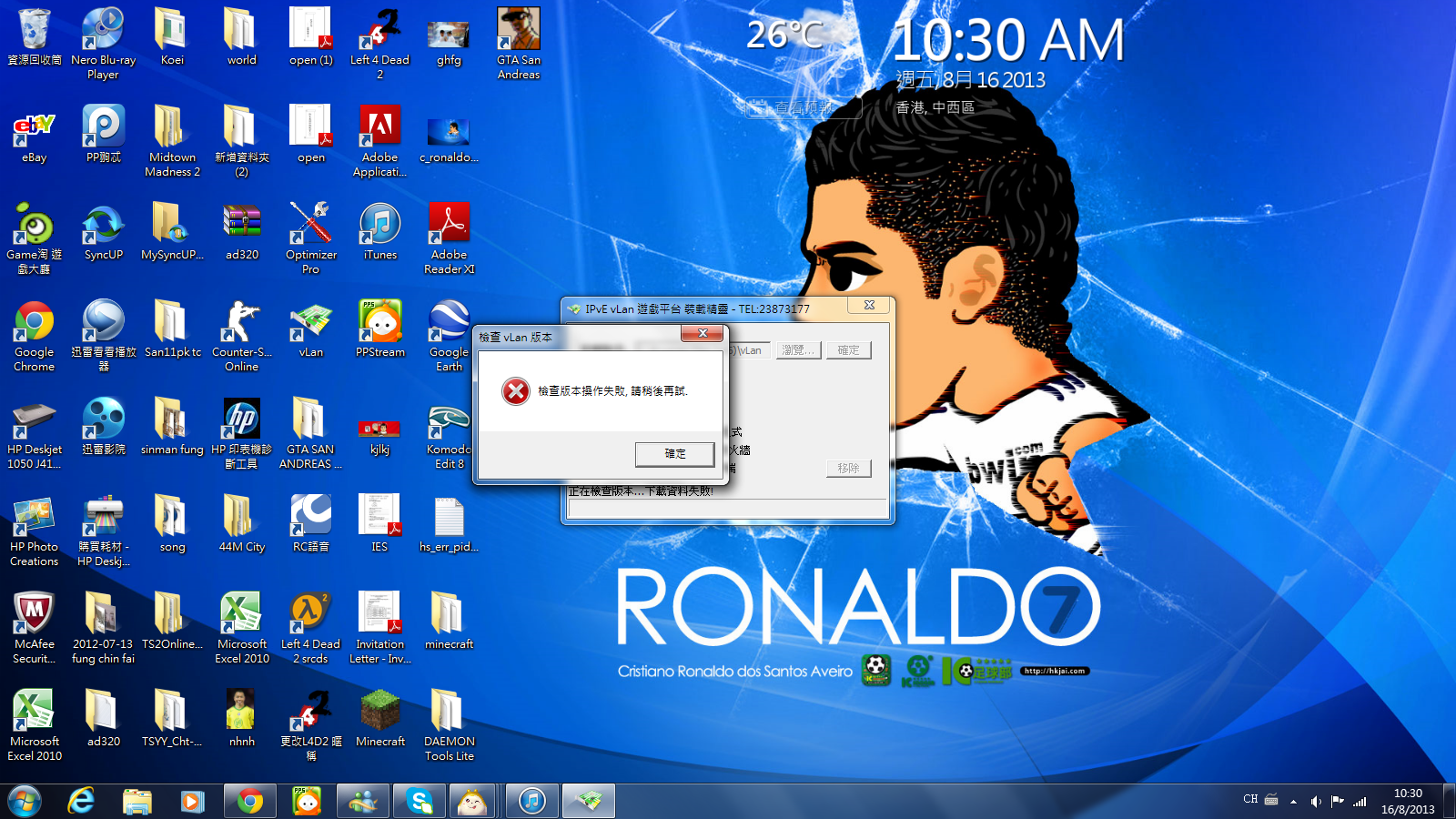The height and width of the screenshot is (819, 1456).
Task: Open the Google Chrome desktop shortcut
Action: click(34, 323)
